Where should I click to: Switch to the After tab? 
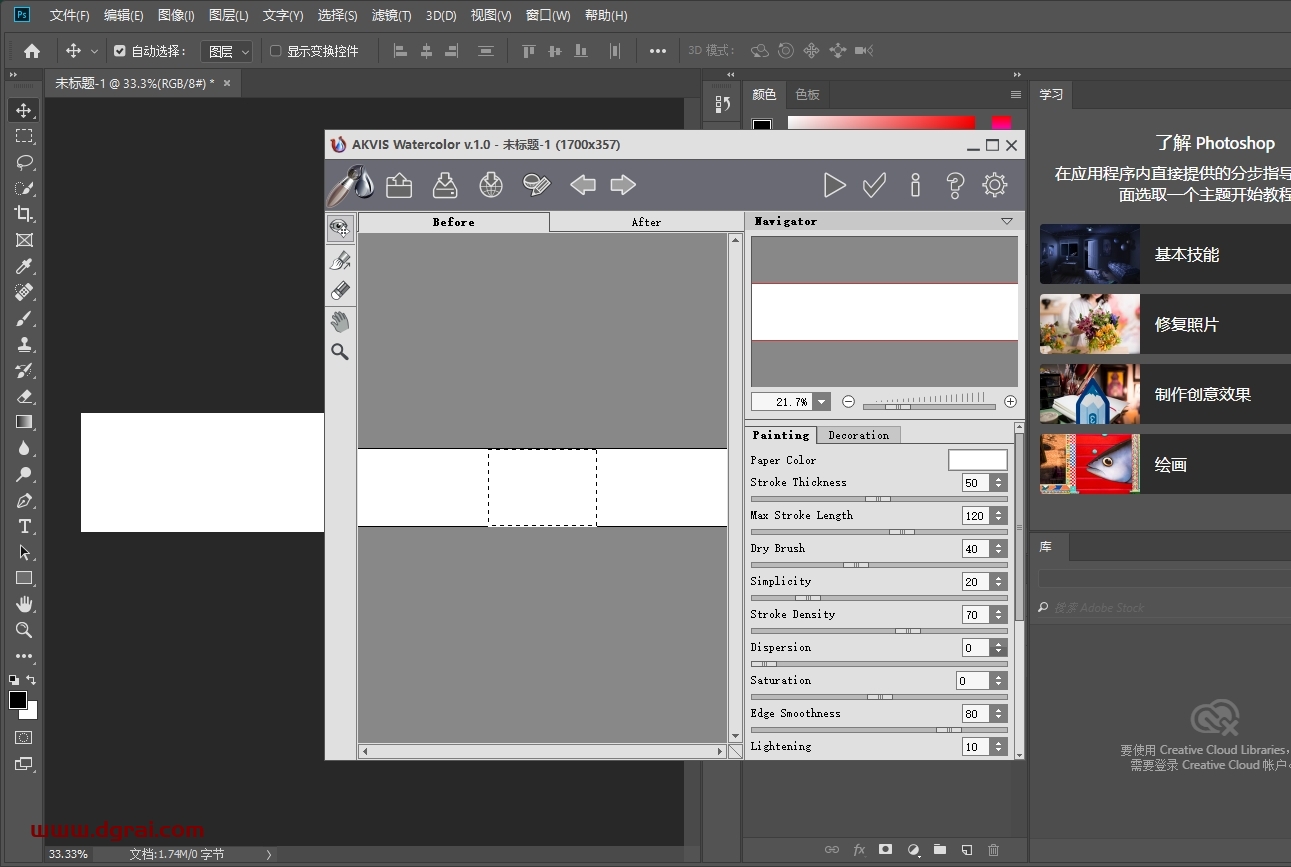pyautogui.click(x=646, y=222)
